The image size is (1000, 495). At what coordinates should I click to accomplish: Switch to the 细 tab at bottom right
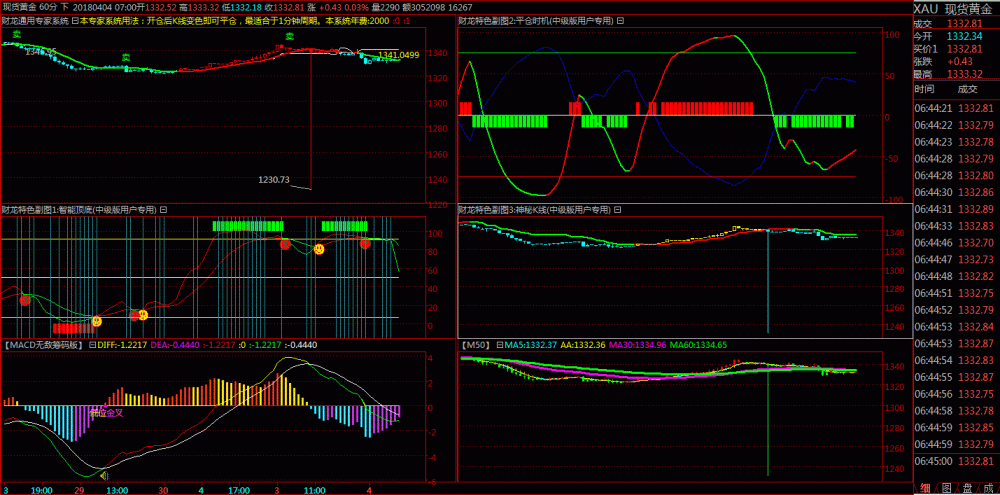(925, 489)
